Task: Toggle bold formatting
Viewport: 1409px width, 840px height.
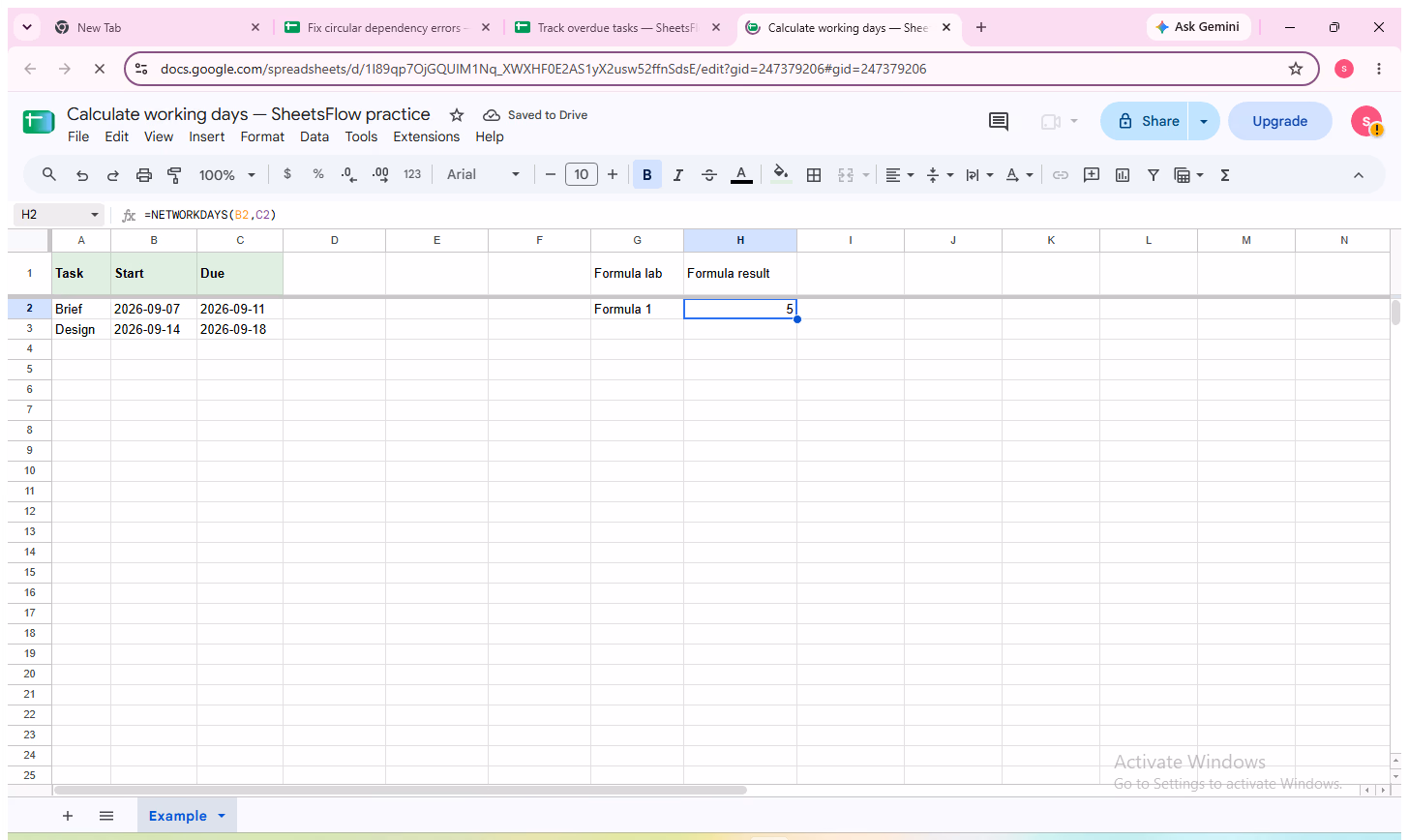Action: pos(647,175)
